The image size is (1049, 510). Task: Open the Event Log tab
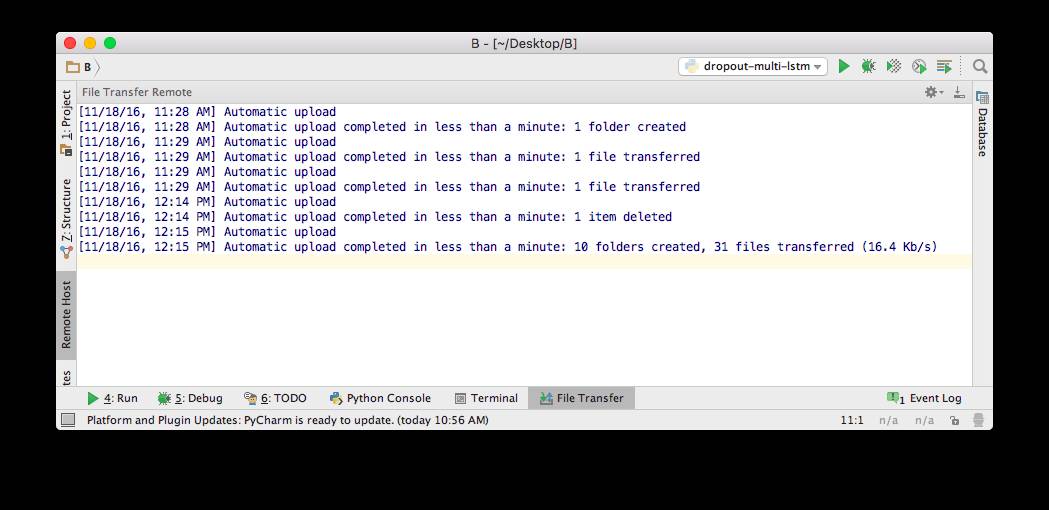pyautogui.click(x=924, y=398)
